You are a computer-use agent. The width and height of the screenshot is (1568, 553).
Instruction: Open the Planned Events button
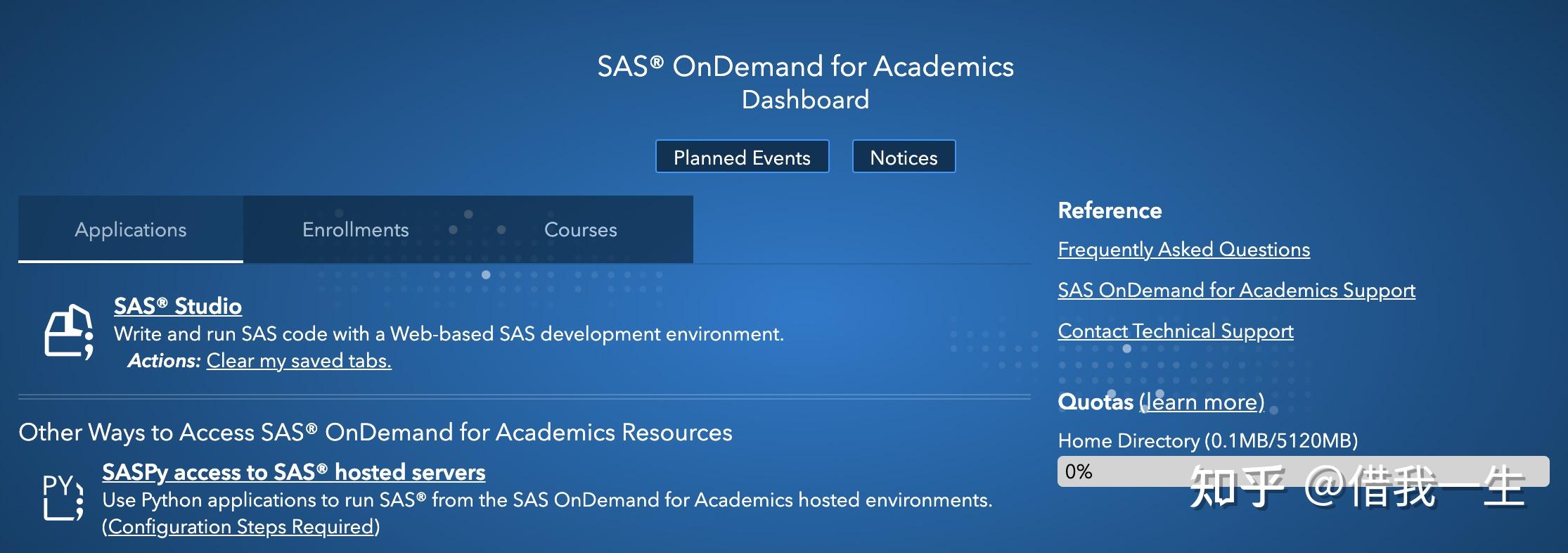click(x=742, y=157)
